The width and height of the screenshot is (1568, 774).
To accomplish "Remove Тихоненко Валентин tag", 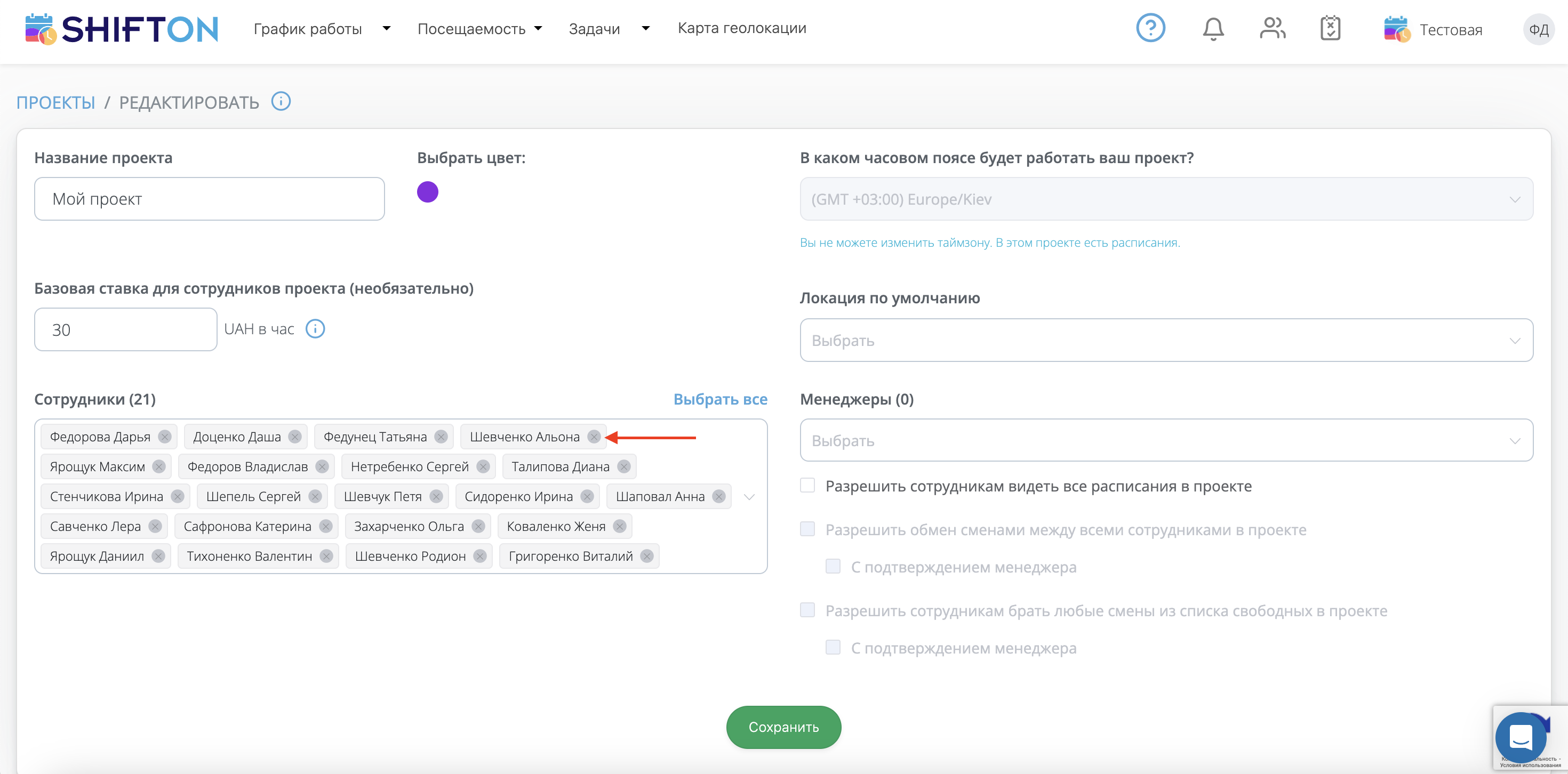I will 326,556.
